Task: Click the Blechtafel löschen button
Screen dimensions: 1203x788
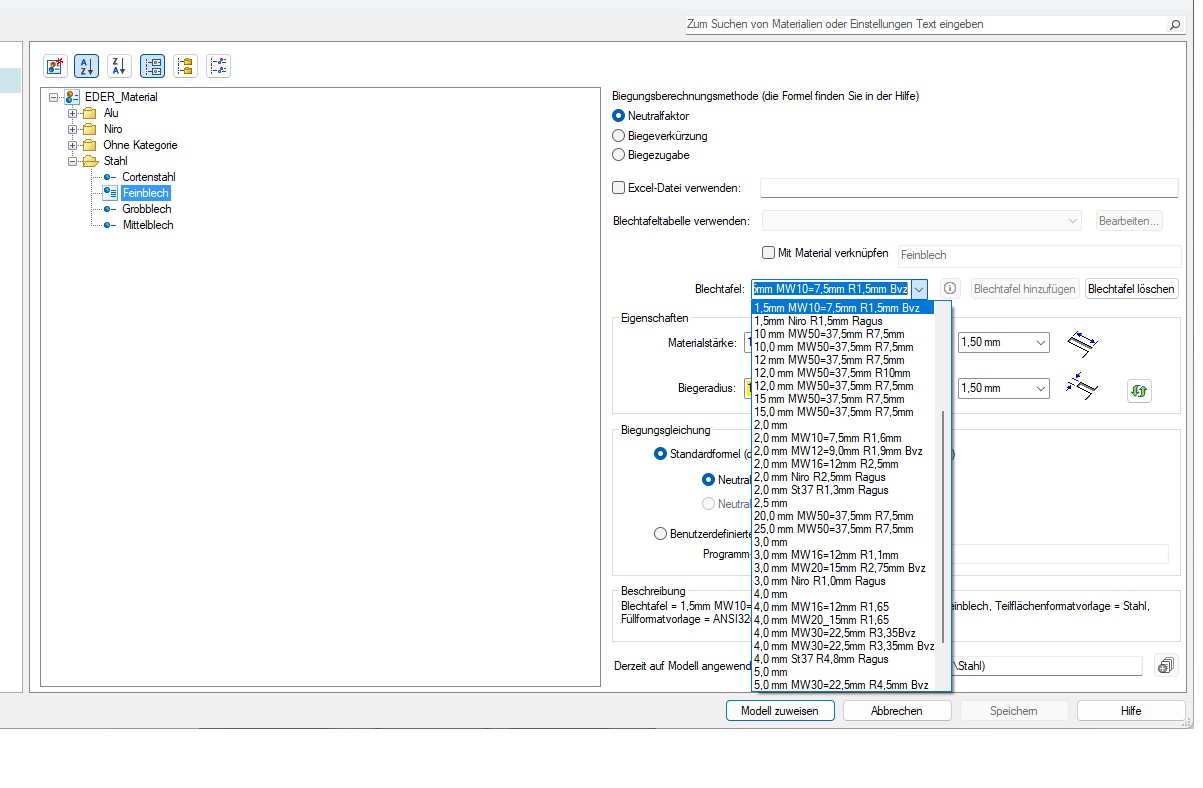Action: coord(1131,289)
